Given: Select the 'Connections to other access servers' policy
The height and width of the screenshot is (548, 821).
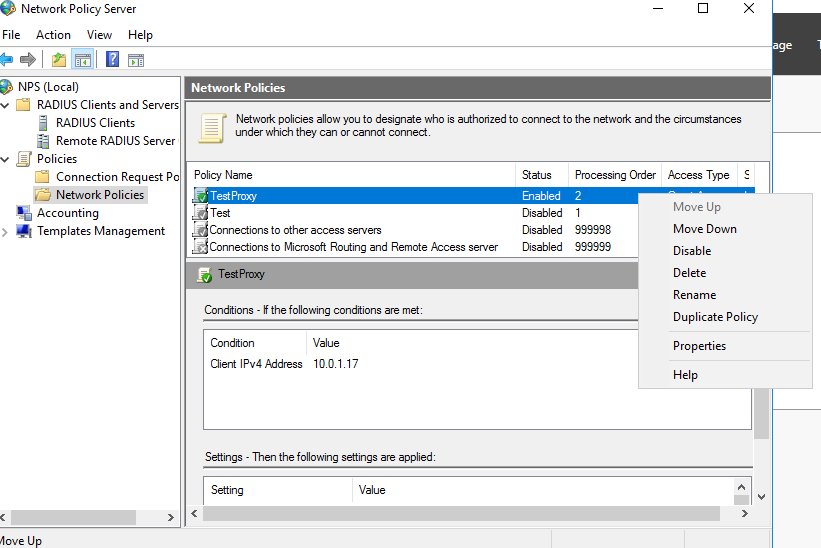Looking at the screenshot, I should (295, 230).
